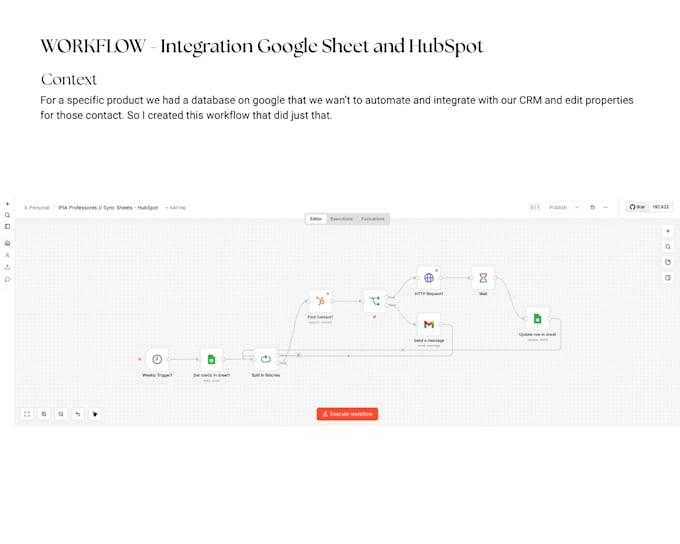The height and width of the screenshot is (544, 680).
Task: Open the chat bubble icon in sidebar
Action: pos(7,279)
